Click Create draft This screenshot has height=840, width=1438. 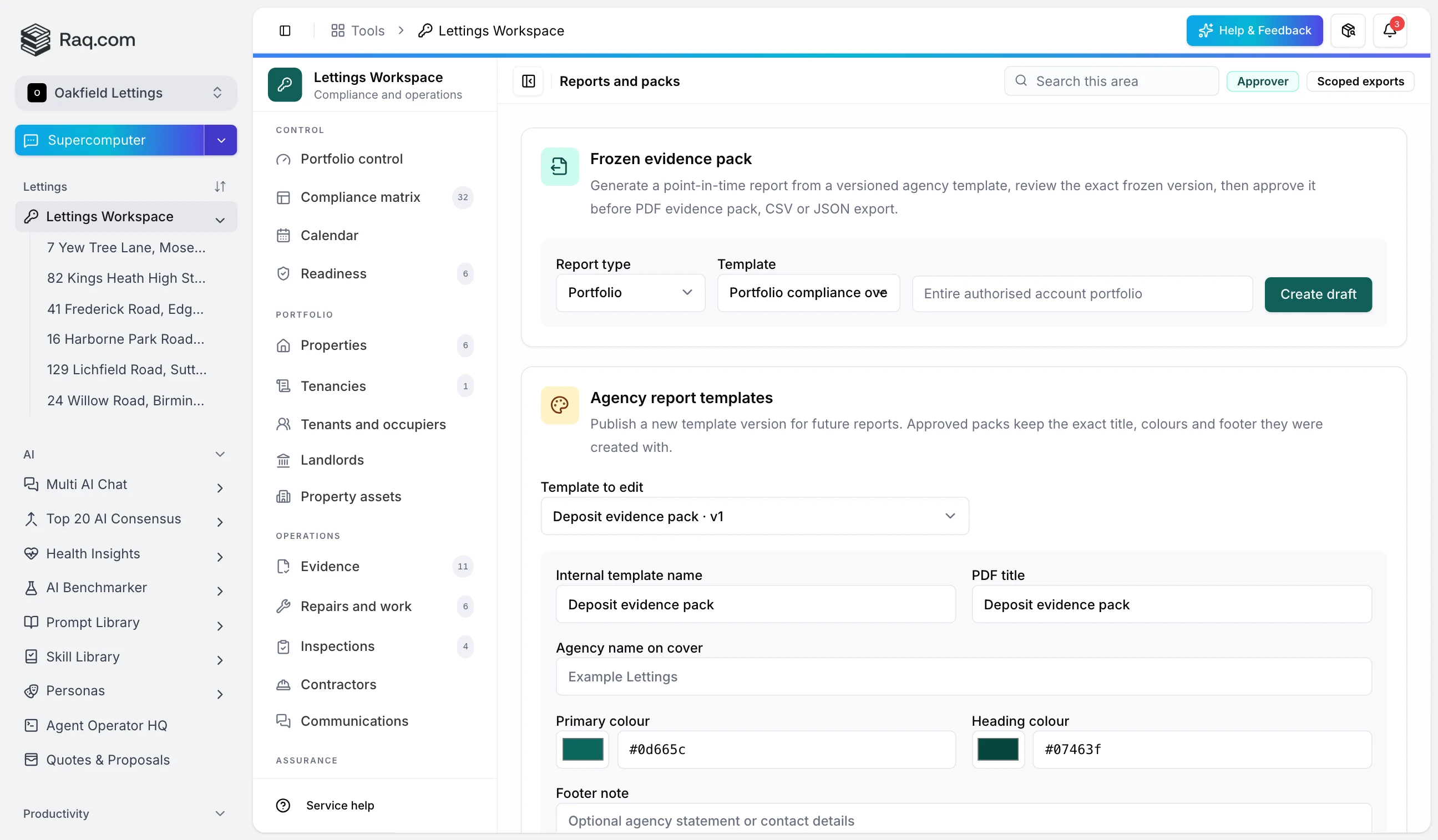coord(1318,294)
